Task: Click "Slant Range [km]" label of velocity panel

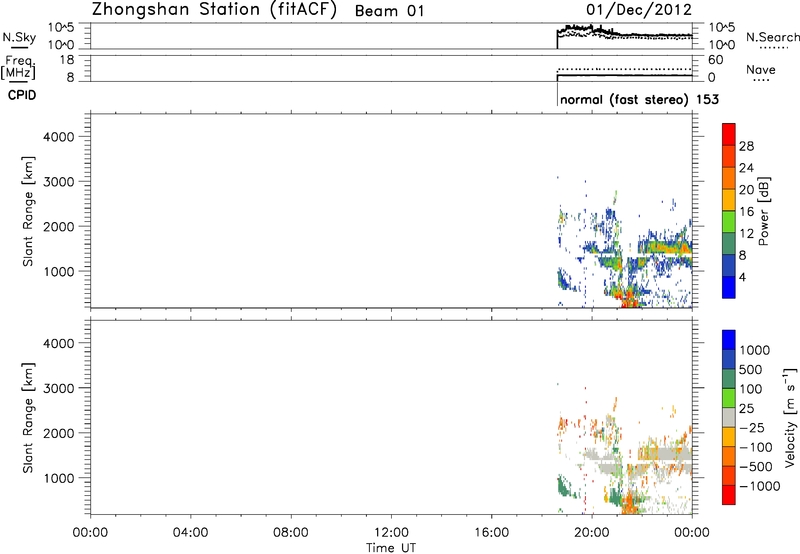Action: pyautogui.click(x=28, y=418)
